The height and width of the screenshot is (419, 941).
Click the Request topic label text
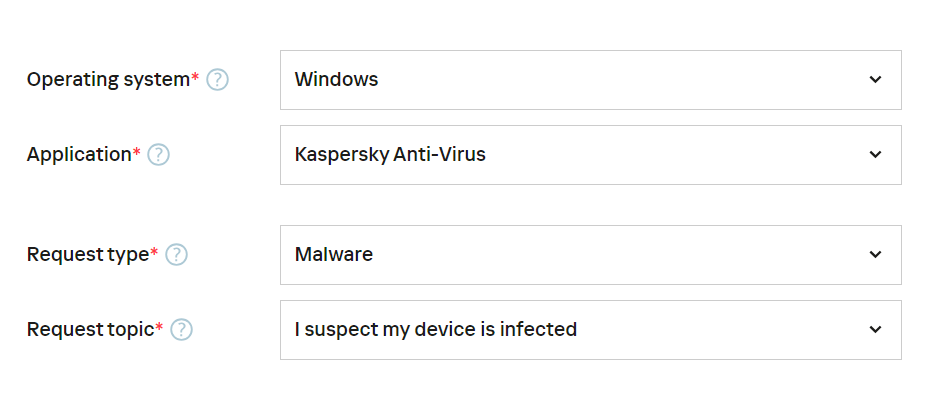point(90,330)
